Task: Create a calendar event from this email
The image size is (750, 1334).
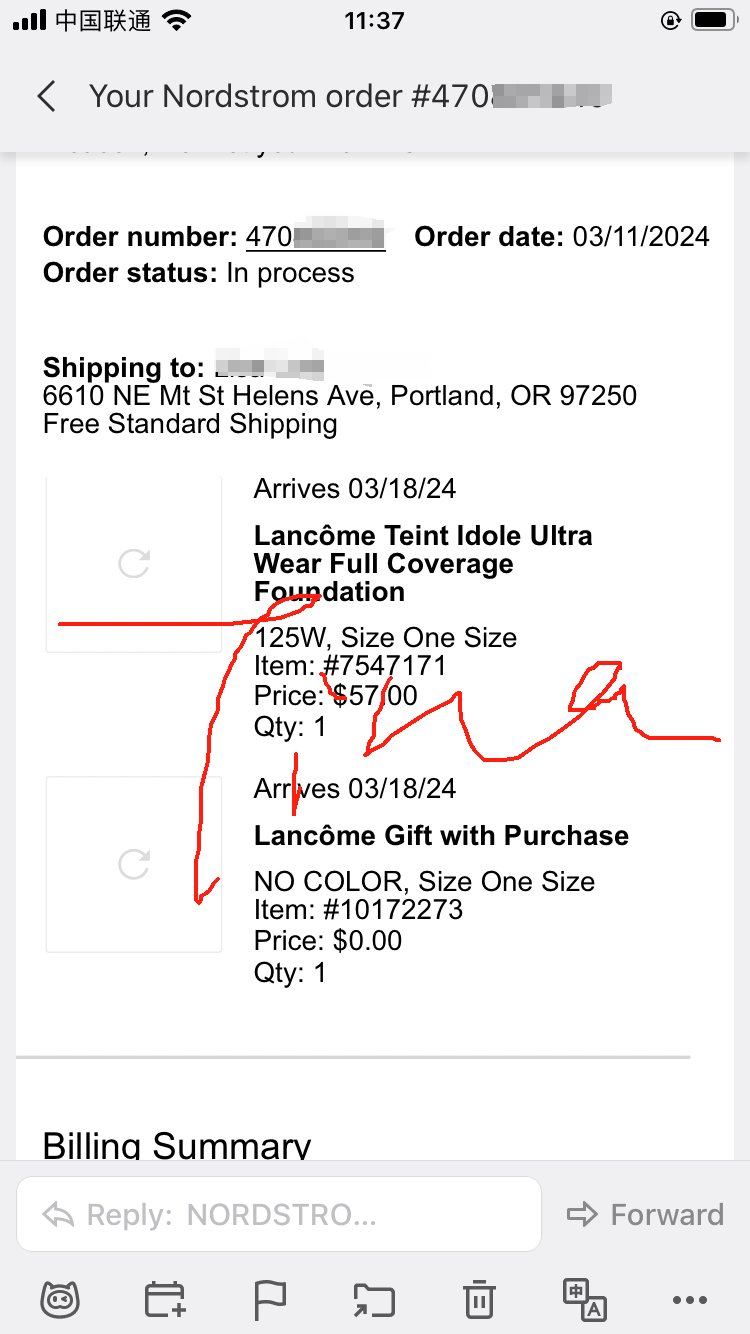Action: (x=166, y=1299)
